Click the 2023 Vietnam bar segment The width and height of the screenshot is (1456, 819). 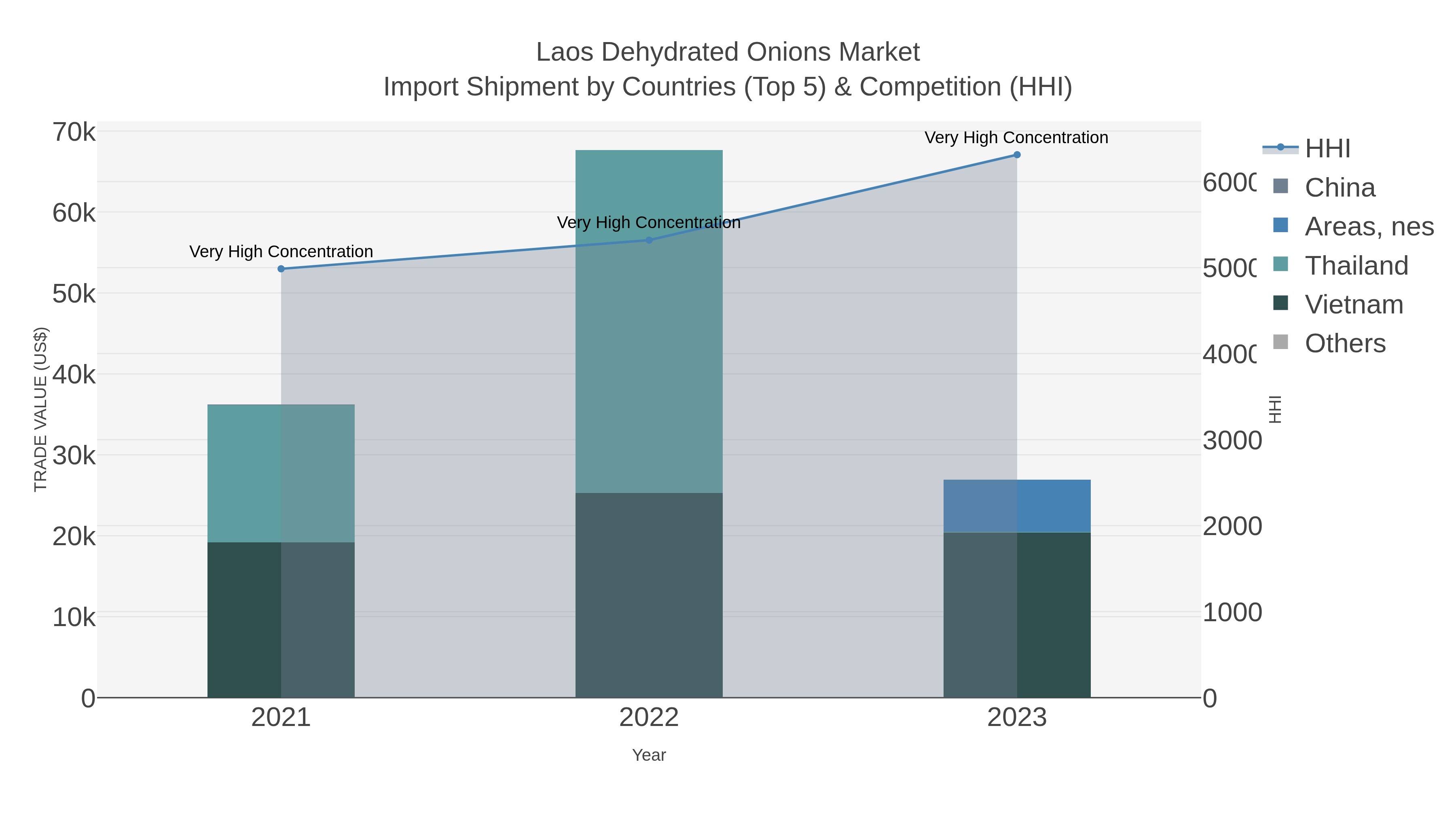(1017, 615)
